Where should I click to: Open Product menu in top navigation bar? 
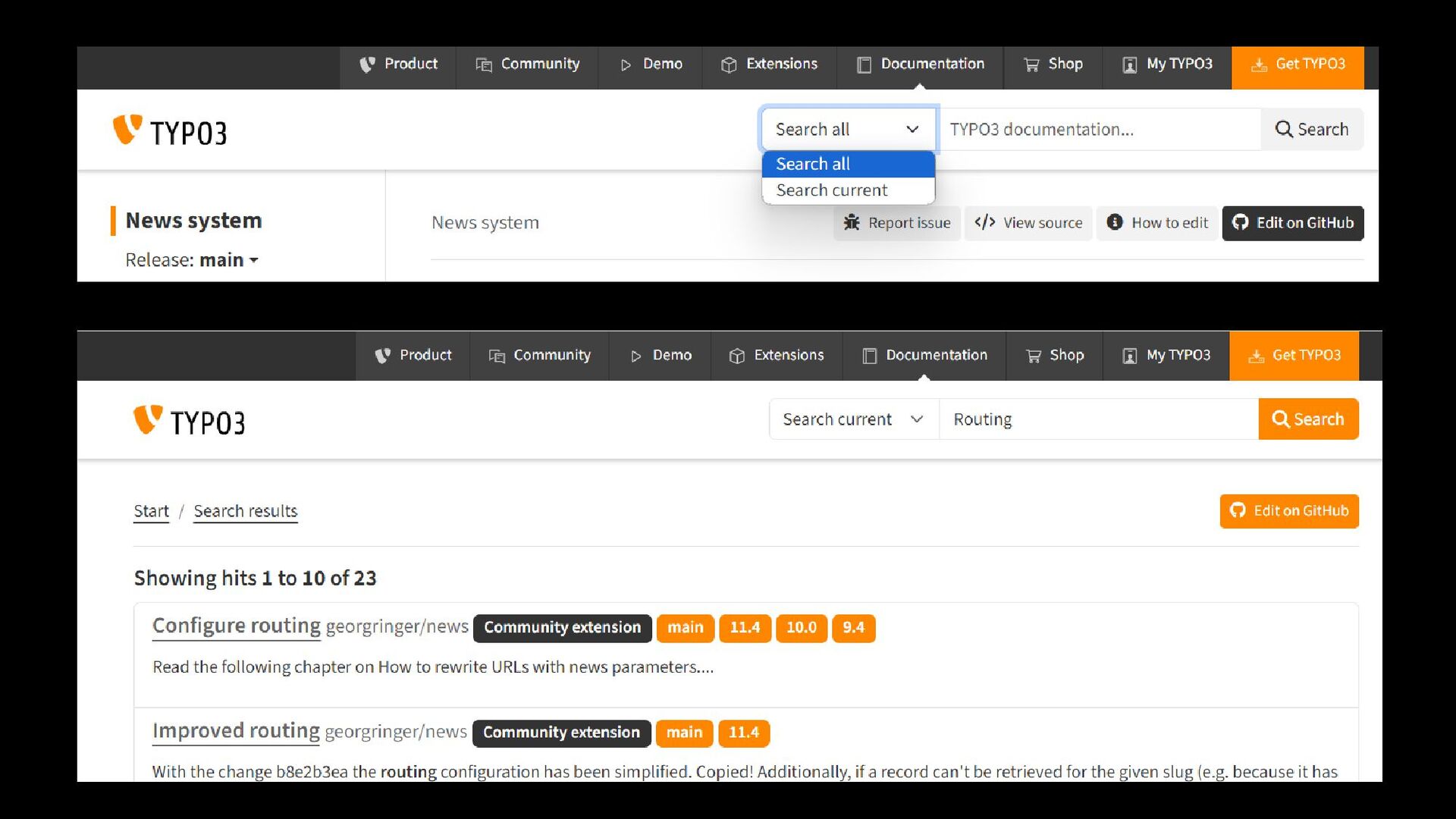(x=398, y=64)
